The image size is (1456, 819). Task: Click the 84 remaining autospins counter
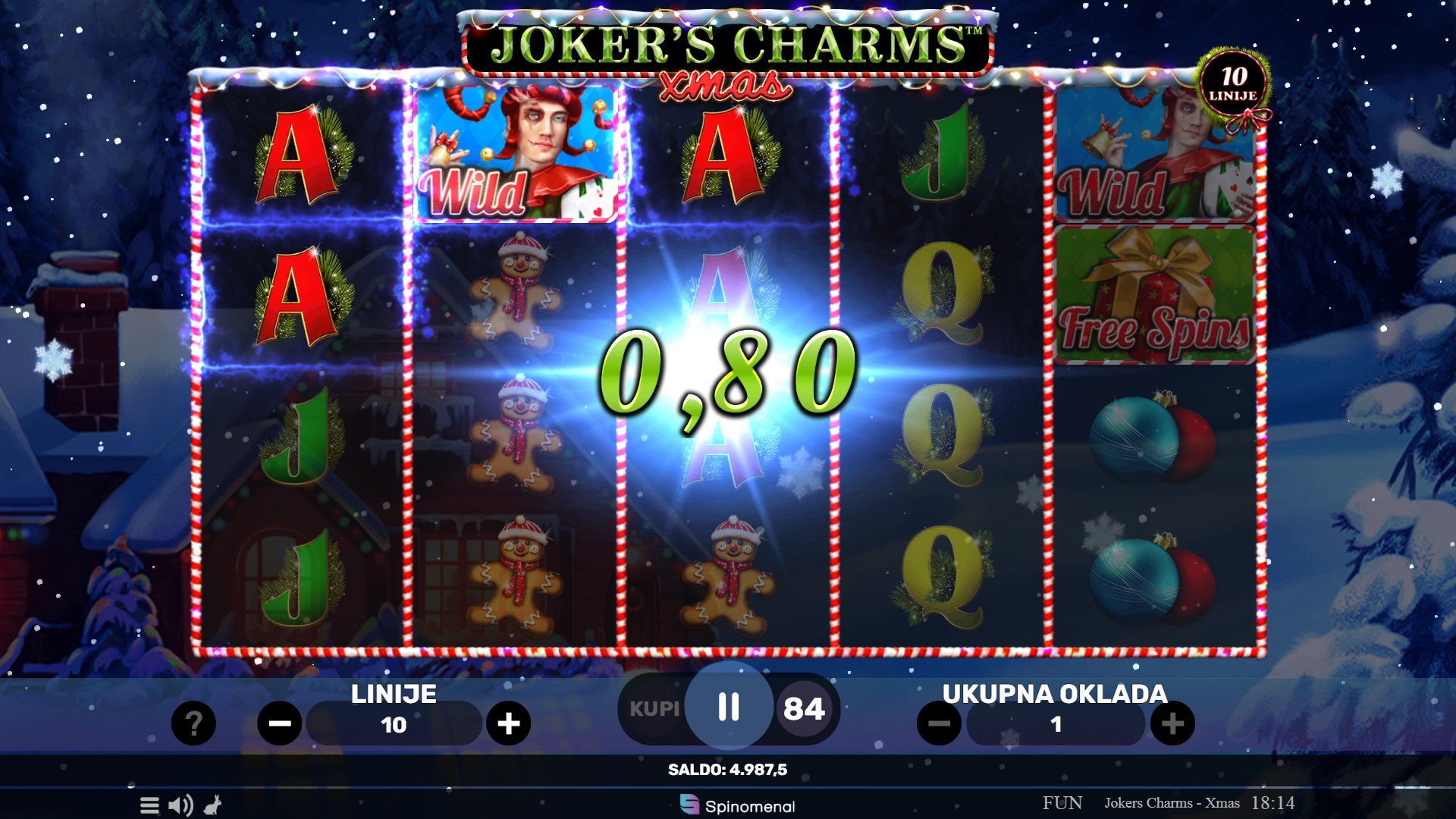[804, 709]
